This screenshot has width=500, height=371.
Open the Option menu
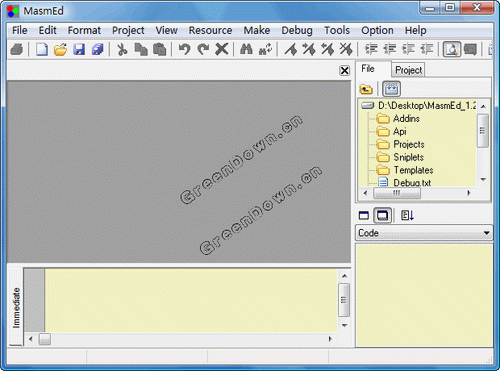(x=377, y=30)
